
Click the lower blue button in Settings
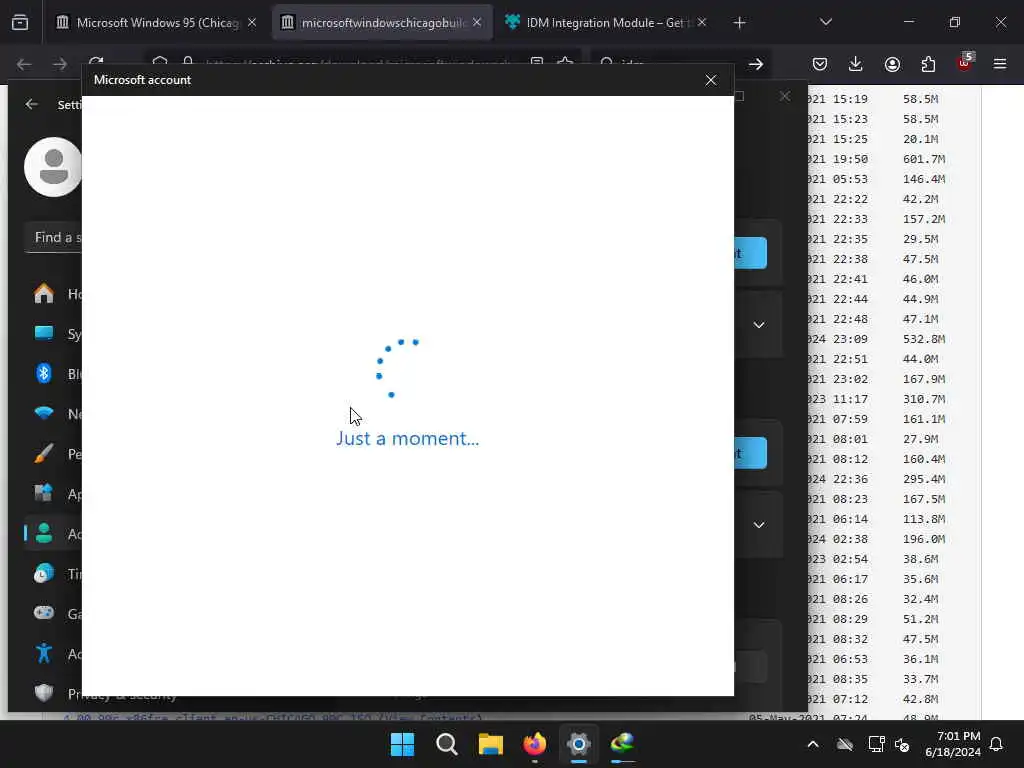(750, 453)
